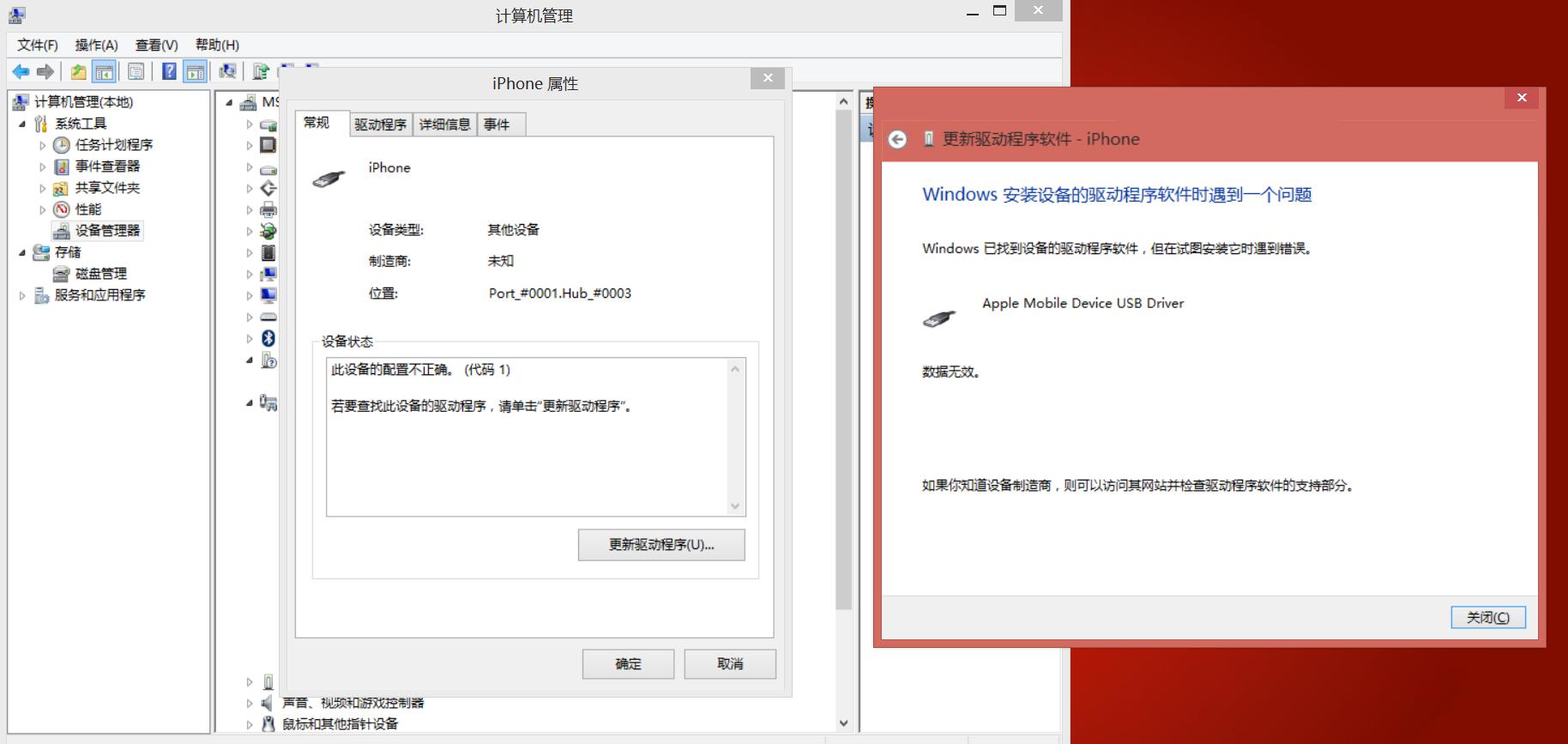Expand the 共享文件夹 node
Screen dimensions: 1568x744
point(43,188)
